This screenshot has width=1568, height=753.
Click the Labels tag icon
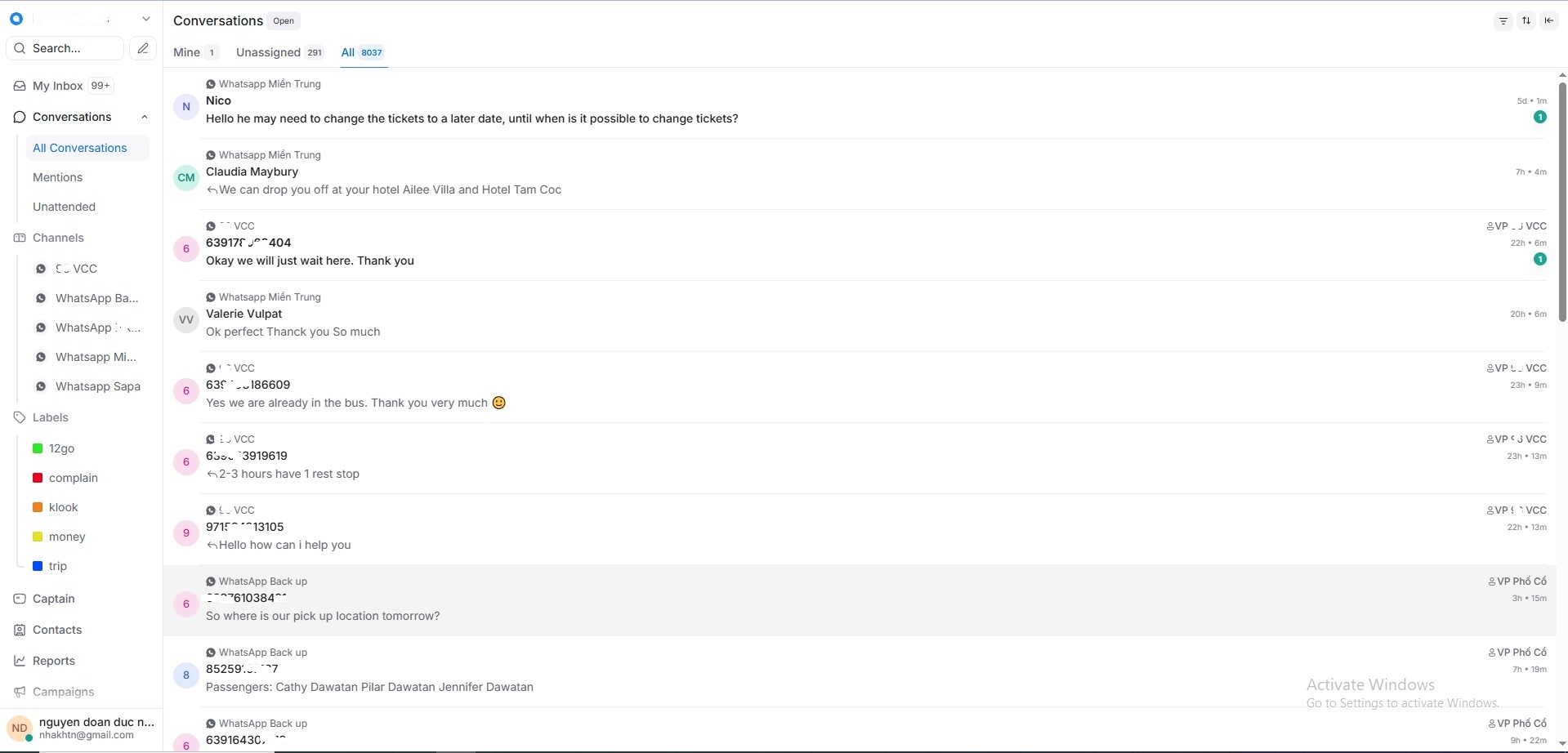pos(20,417)
